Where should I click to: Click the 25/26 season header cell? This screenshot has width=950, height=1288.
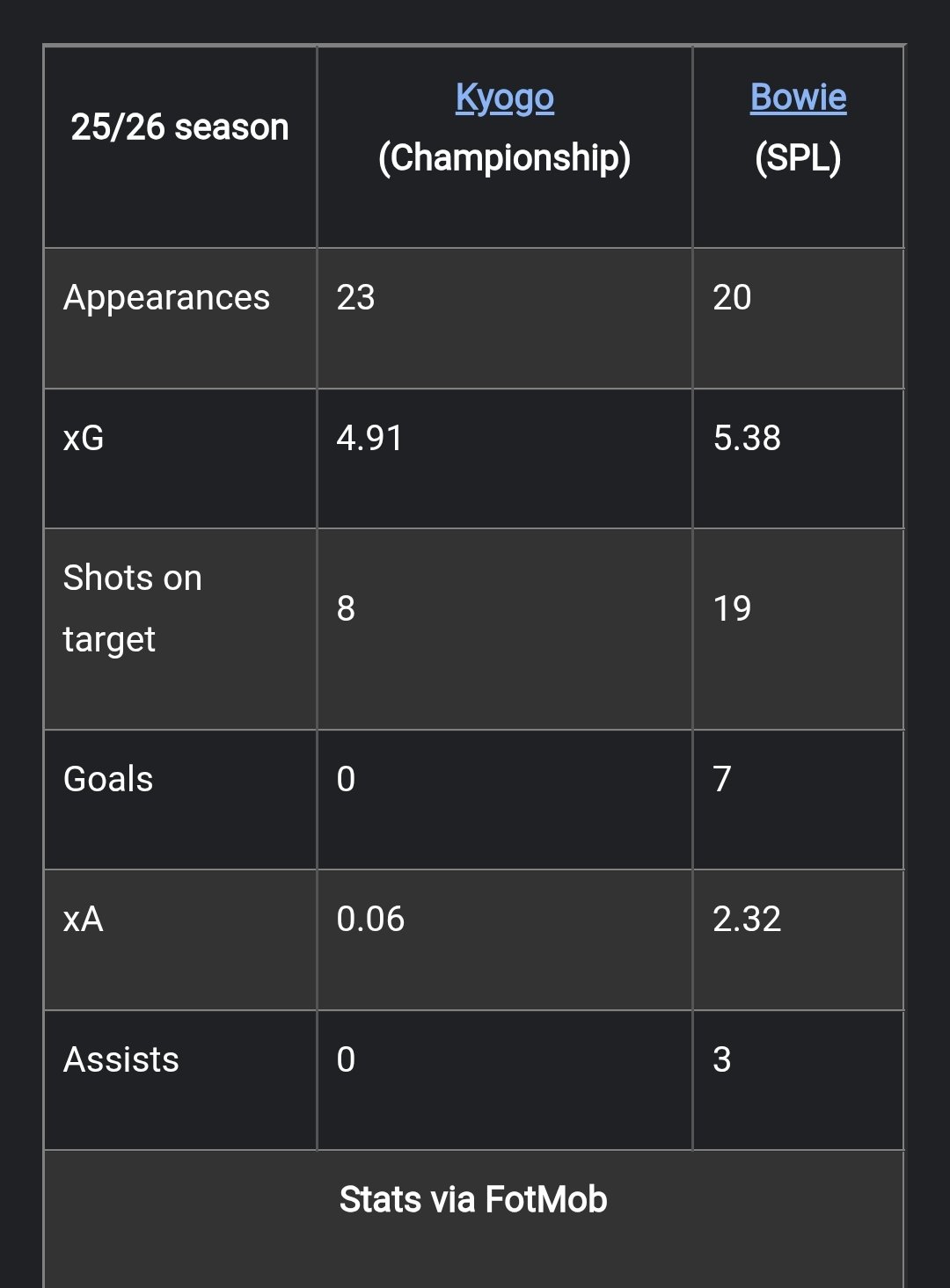click(179, 127)
